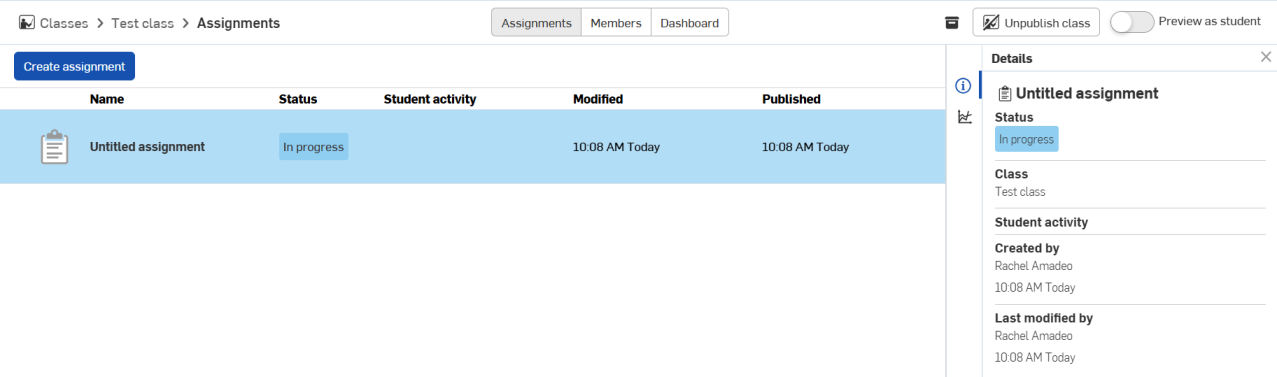Click In progress badge in table row
The width and height of the screenshot is (1277, 377).
(x=313, y=147)
